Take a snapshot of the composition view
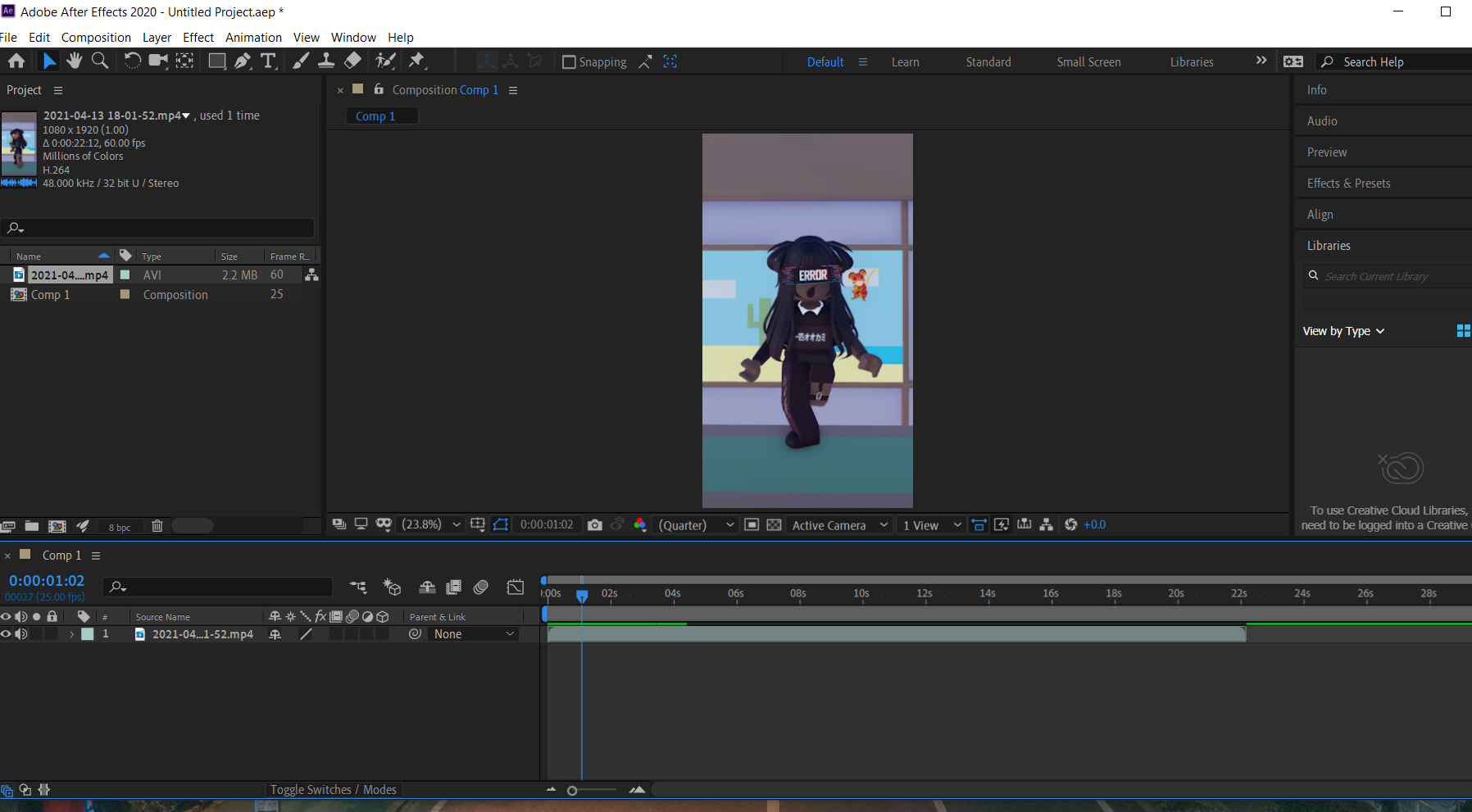 pyautogui.click(x=595, y=524)
